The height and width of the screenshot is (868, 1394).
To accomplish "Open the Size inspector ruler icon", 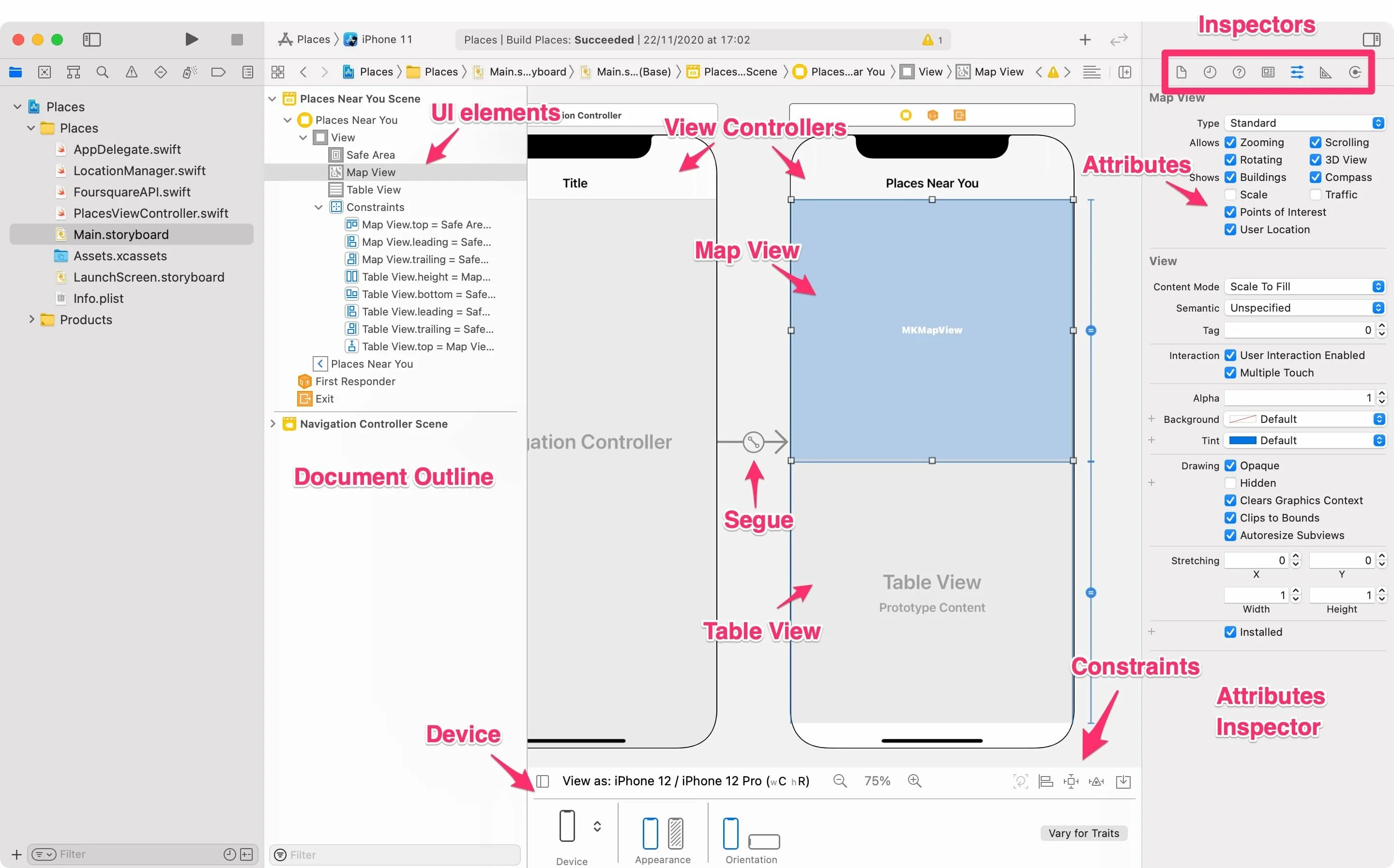I will (x=1326, y=72).
